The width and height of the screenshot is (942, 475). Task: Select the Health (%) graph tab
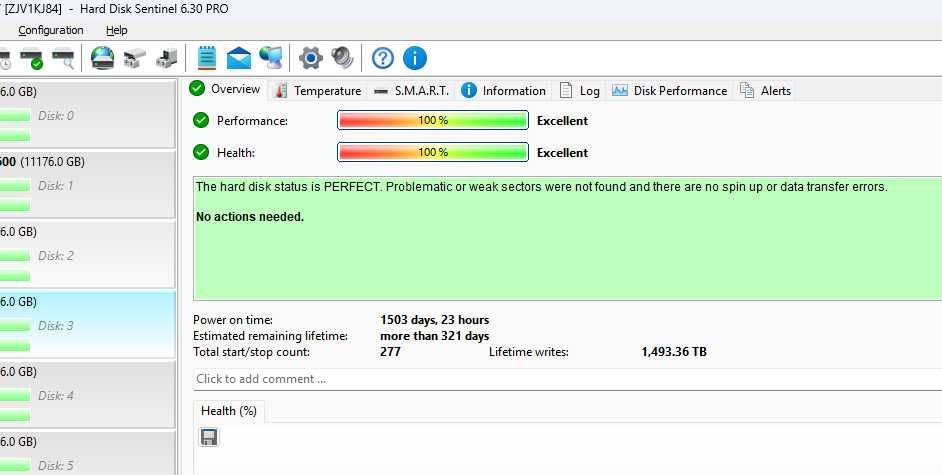coord(229,411)
